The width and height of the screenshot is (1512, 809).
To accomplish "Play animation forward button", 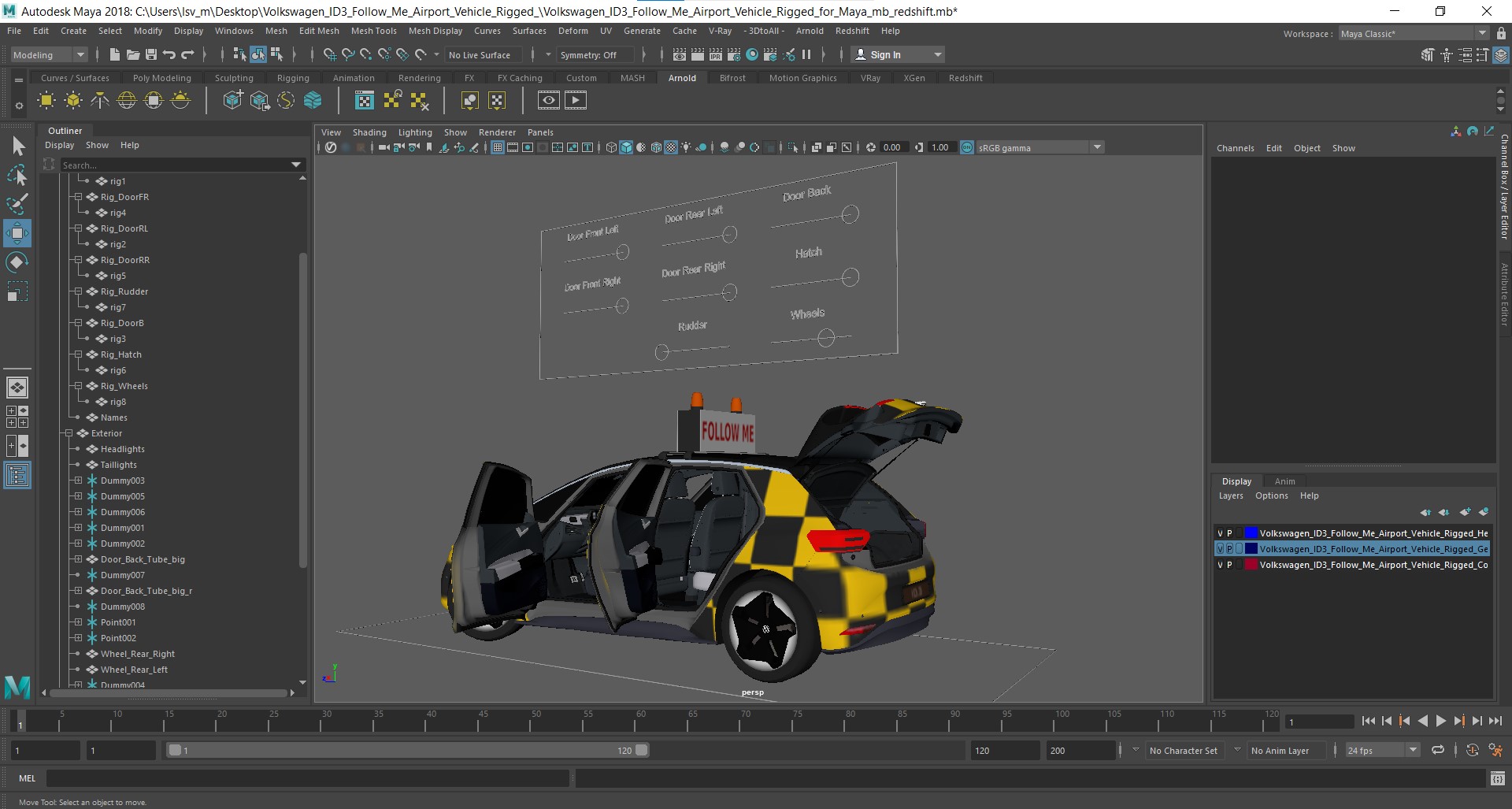I will tap(1440, 721).
